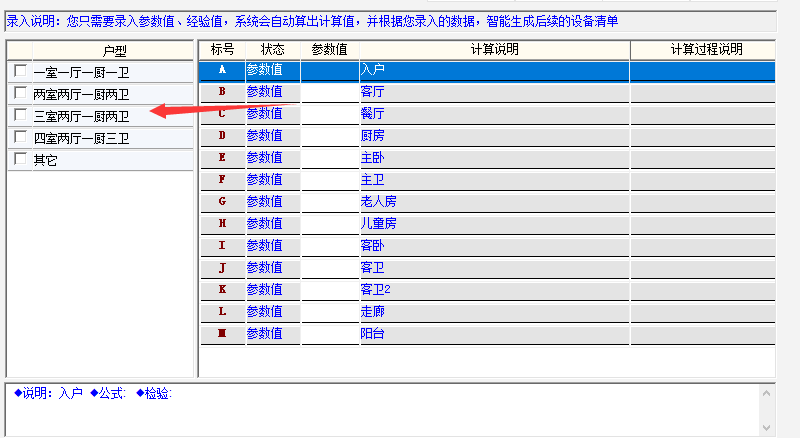Viewport: 800px width, 438px height.
Task: Select the 客卧 row
Action: (x=488, y=246)
